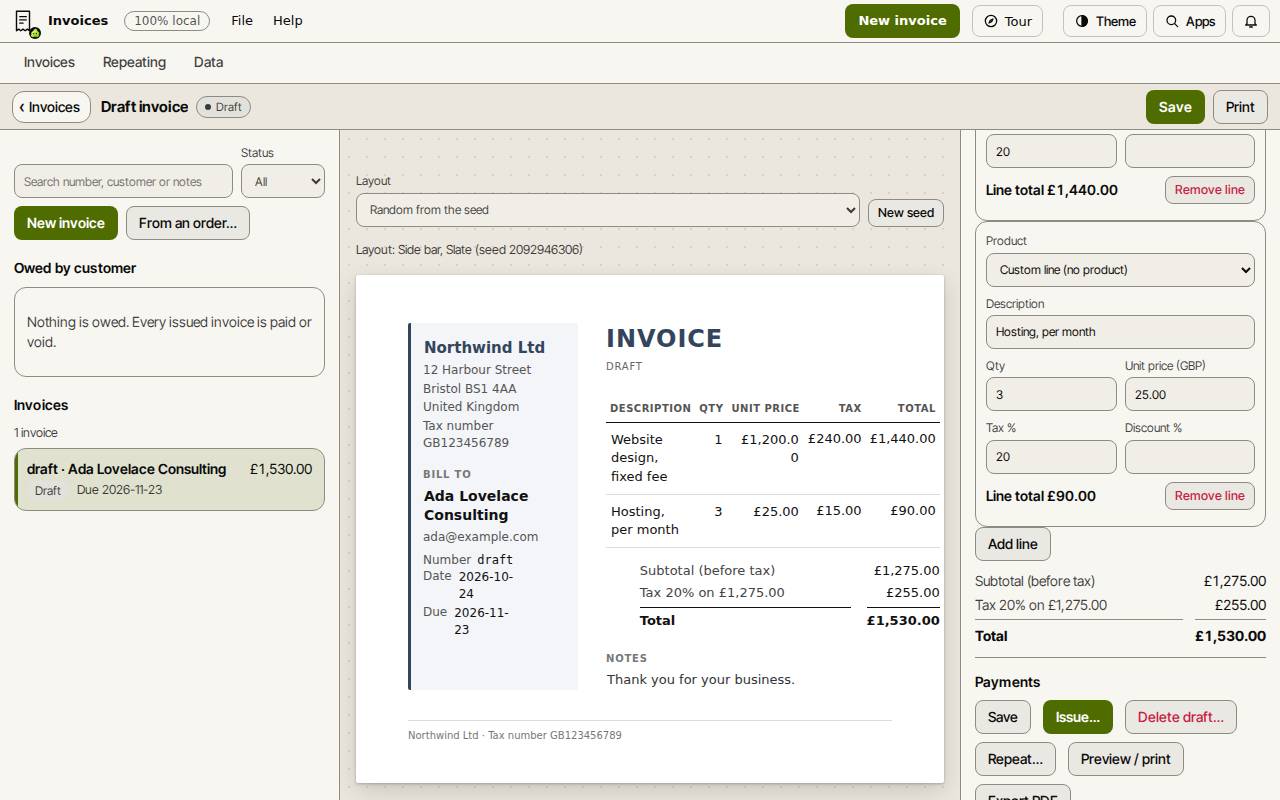The image size is (1280, 800).
Task: Open the Help menu
Action: [288, 21]
